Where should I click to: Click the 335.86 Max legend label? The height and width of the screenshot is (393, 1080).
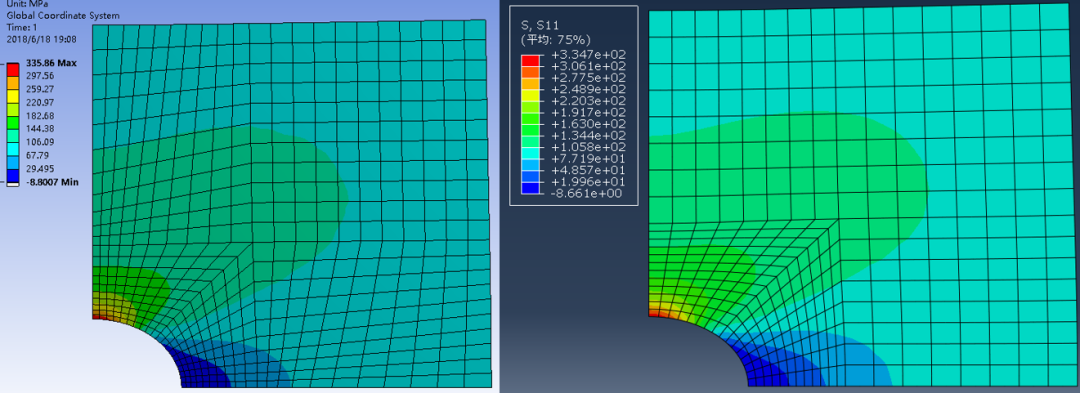51,63
